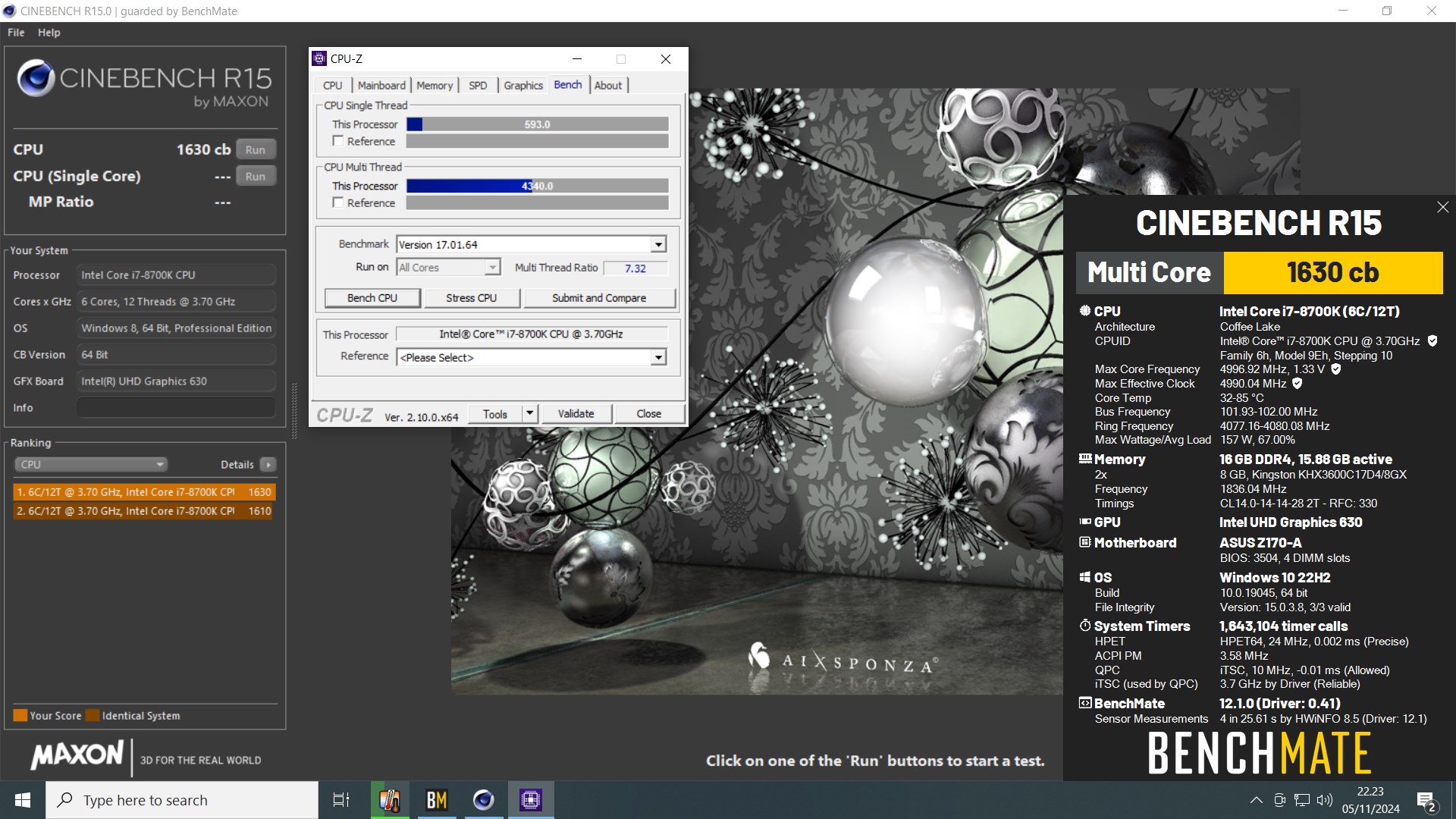
Task: Click the OS Windows section icon
Action: [1085, 577]
